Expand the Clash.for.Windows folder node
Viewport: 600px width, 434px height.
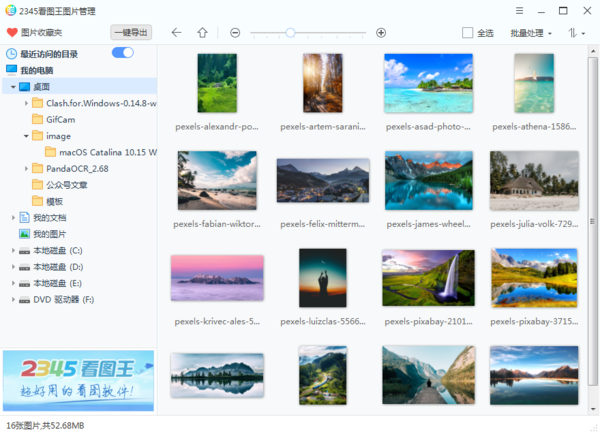pos(26,103)
